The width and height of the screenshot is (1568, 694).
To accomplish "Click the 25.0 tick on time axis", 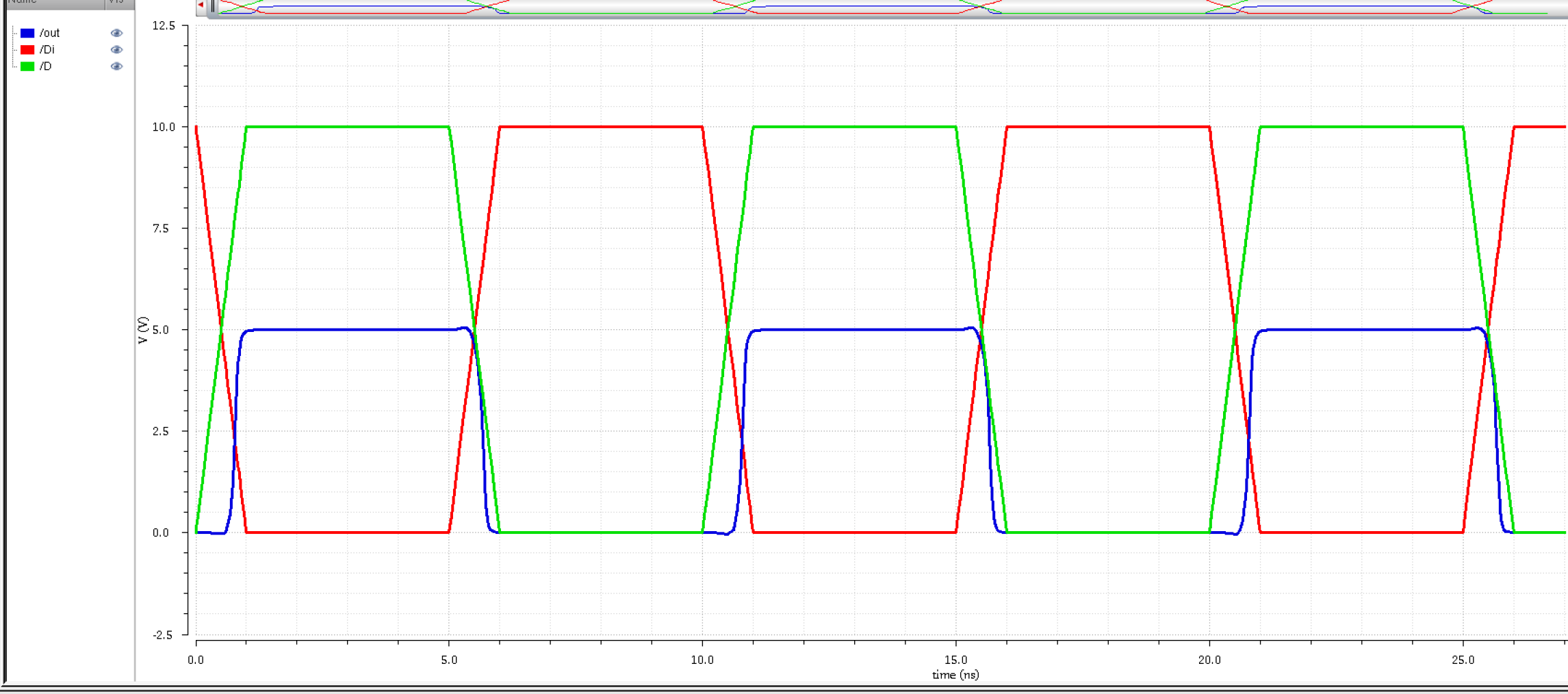I will pyautogui.click(x=1463, y=660).
